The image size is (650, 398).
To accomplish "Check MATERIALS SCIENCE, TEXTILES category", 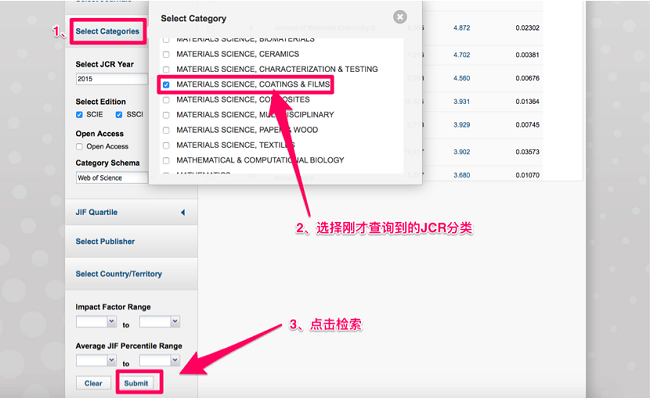I will pyautogui.click(x=166, y=145).
